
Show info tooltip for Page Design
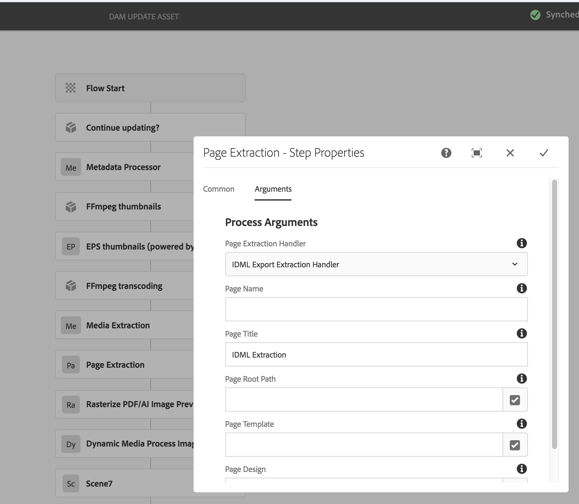pos(521,469)
